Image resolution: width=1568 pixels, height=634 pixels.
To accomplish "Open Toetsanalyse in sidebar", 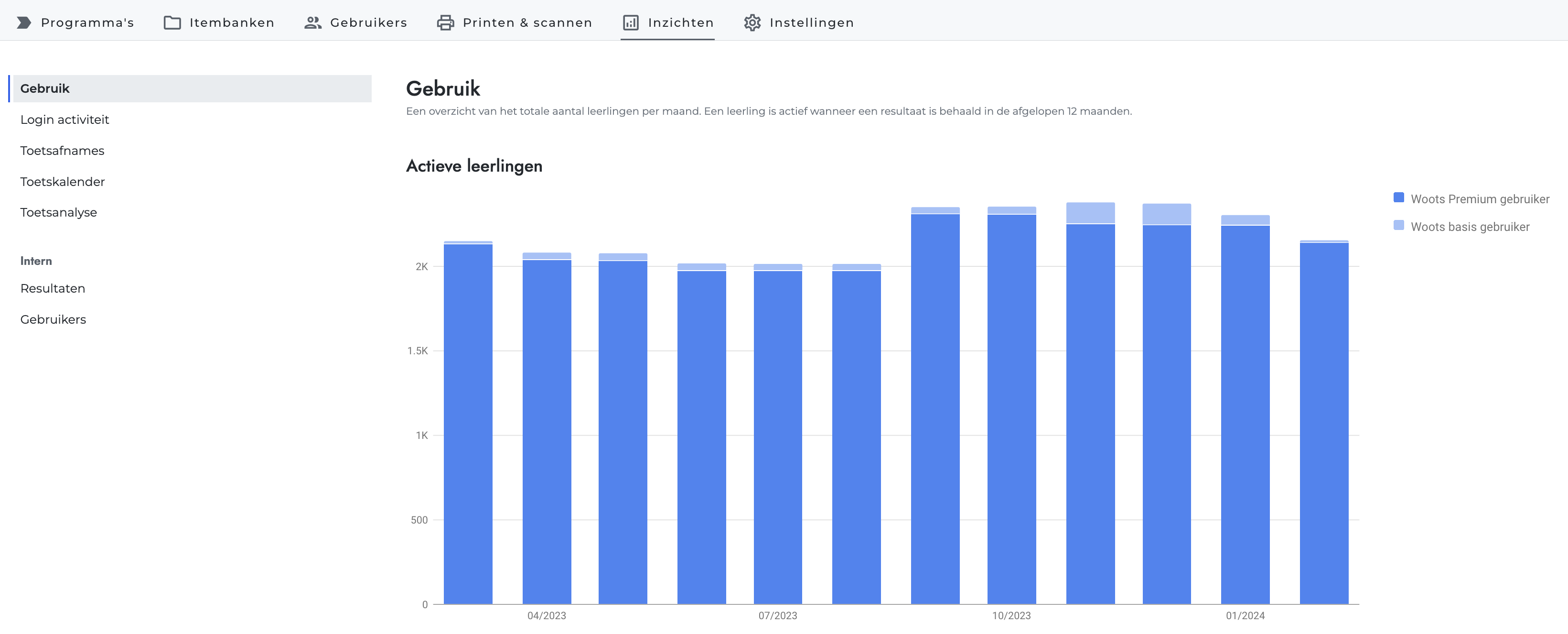I will (x=58, y=213).
